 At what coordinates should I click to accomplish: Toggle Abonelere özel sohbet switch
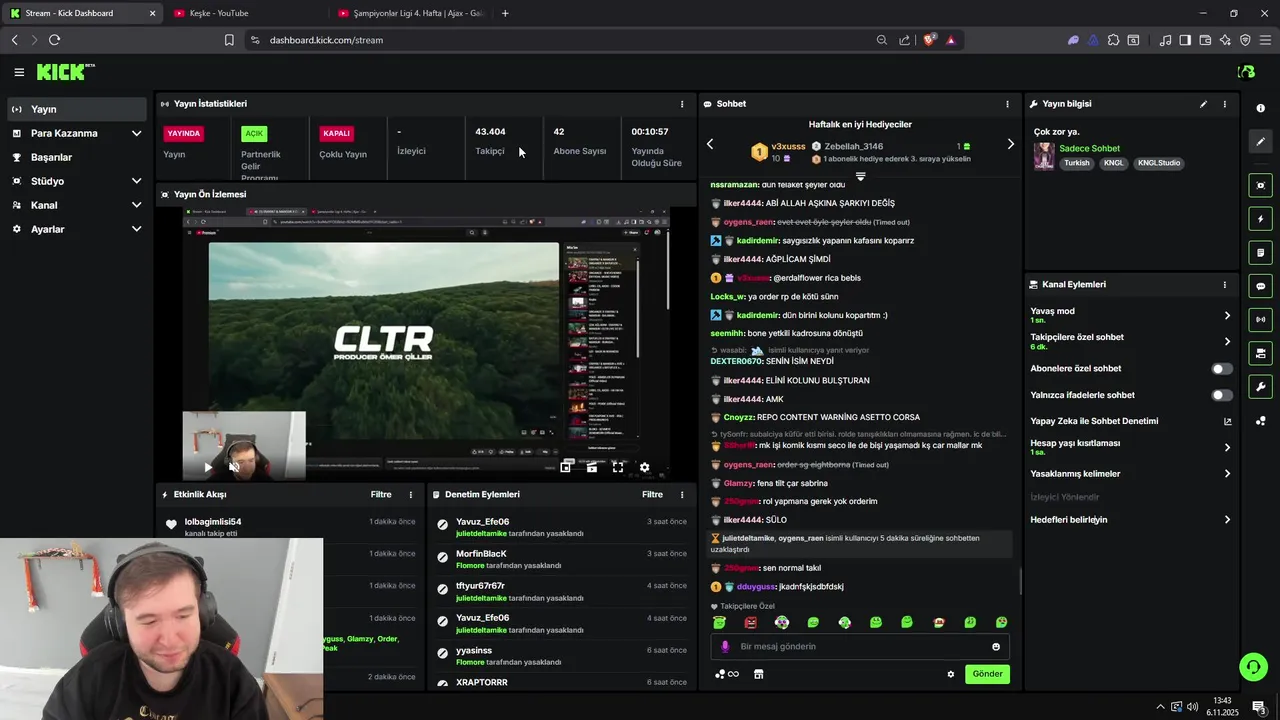point(1222,369)
